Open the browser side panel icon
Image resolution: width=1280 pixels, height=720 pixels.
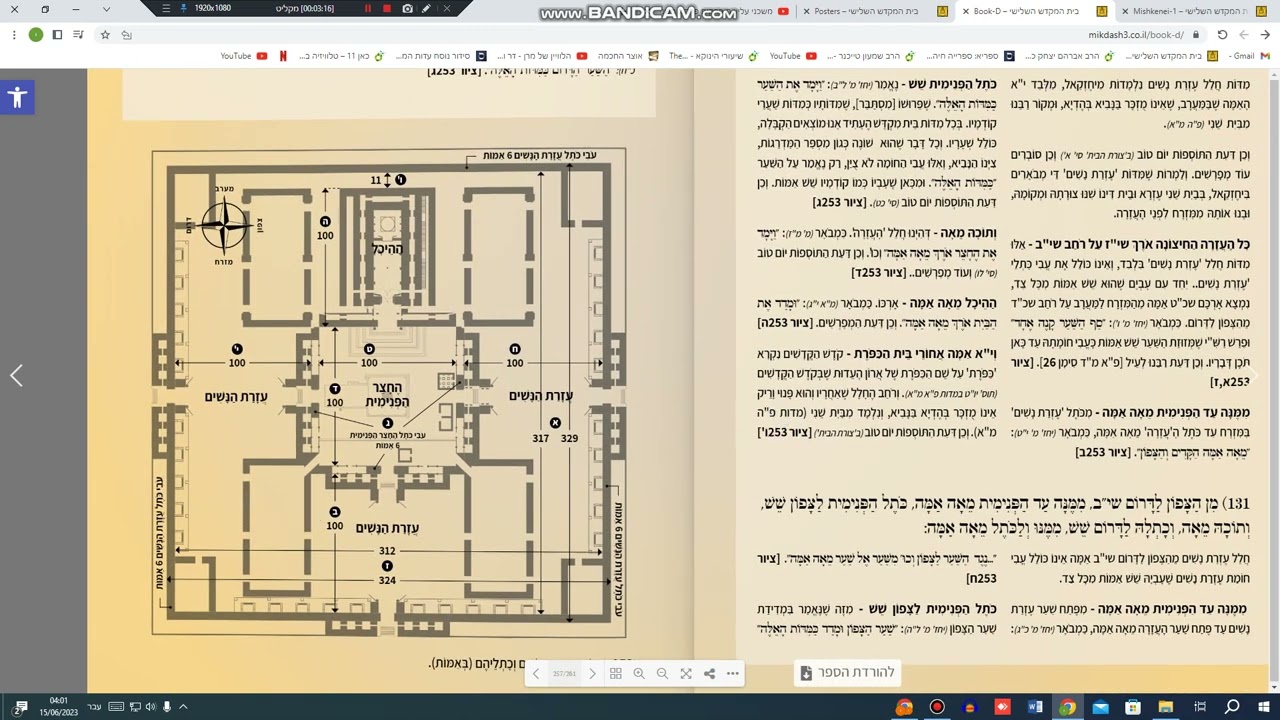(x=57, y=34)
